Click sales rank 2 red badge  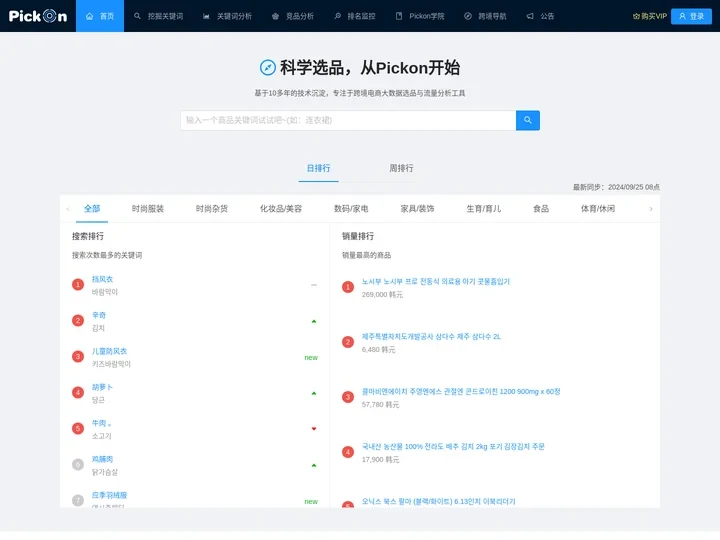[x=348, y=343]
